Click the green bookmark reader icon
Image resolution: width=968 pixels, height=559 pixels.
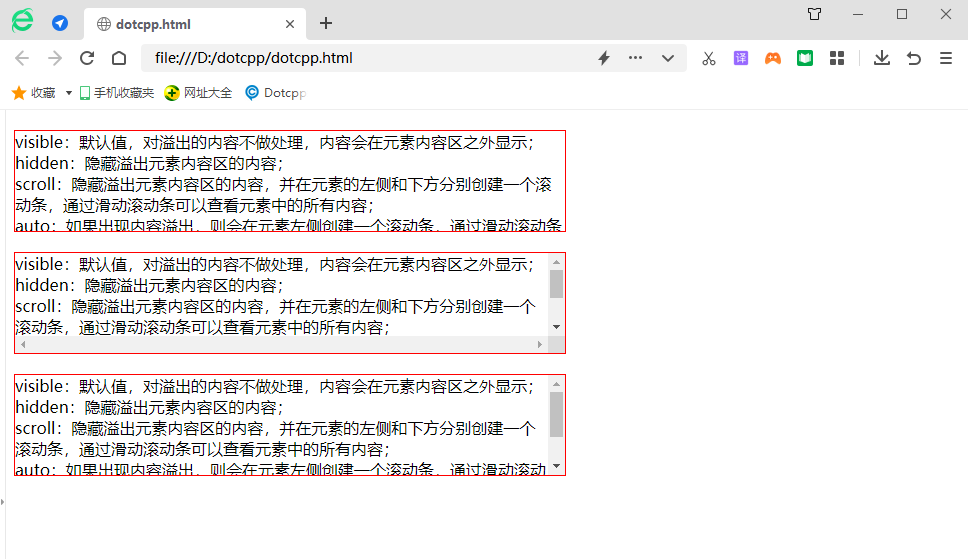coord(805,58)
